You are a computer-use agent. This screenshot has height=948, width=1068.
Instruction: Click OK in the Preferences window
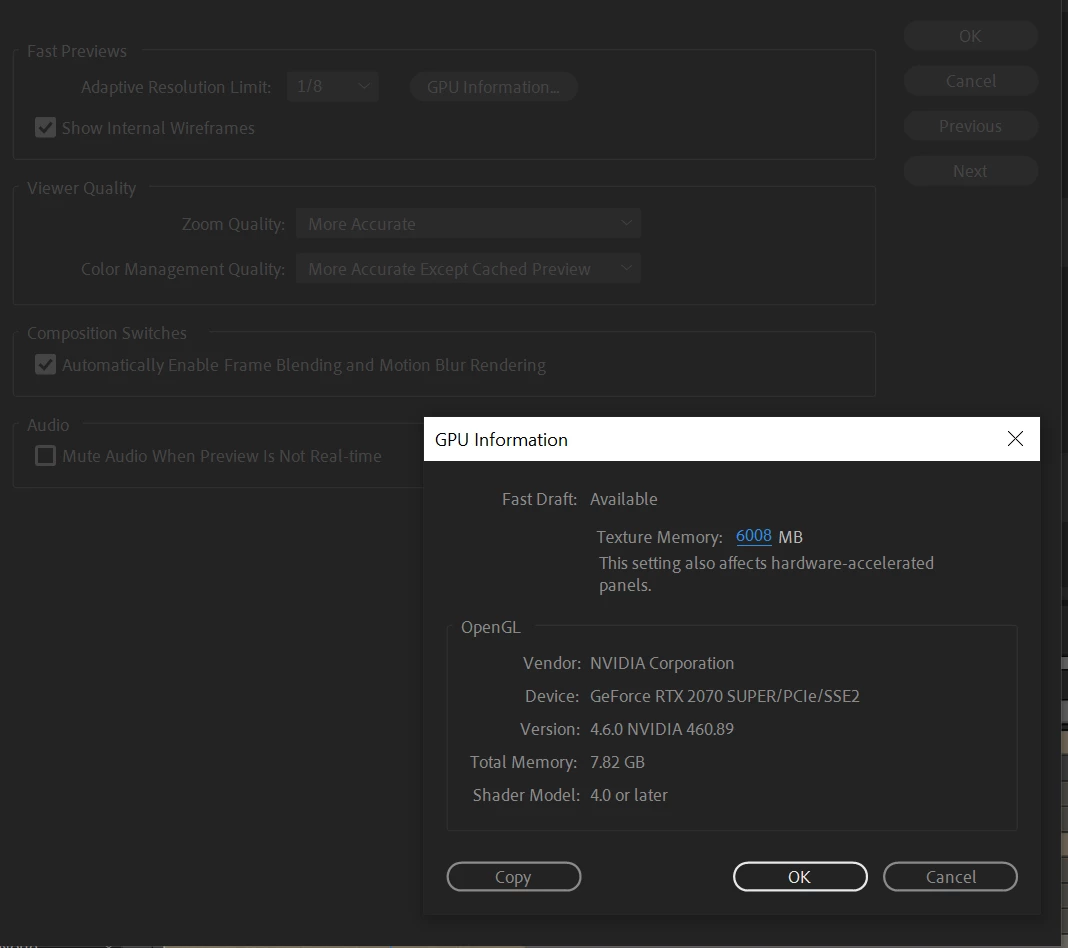click(x=971, y=36)
